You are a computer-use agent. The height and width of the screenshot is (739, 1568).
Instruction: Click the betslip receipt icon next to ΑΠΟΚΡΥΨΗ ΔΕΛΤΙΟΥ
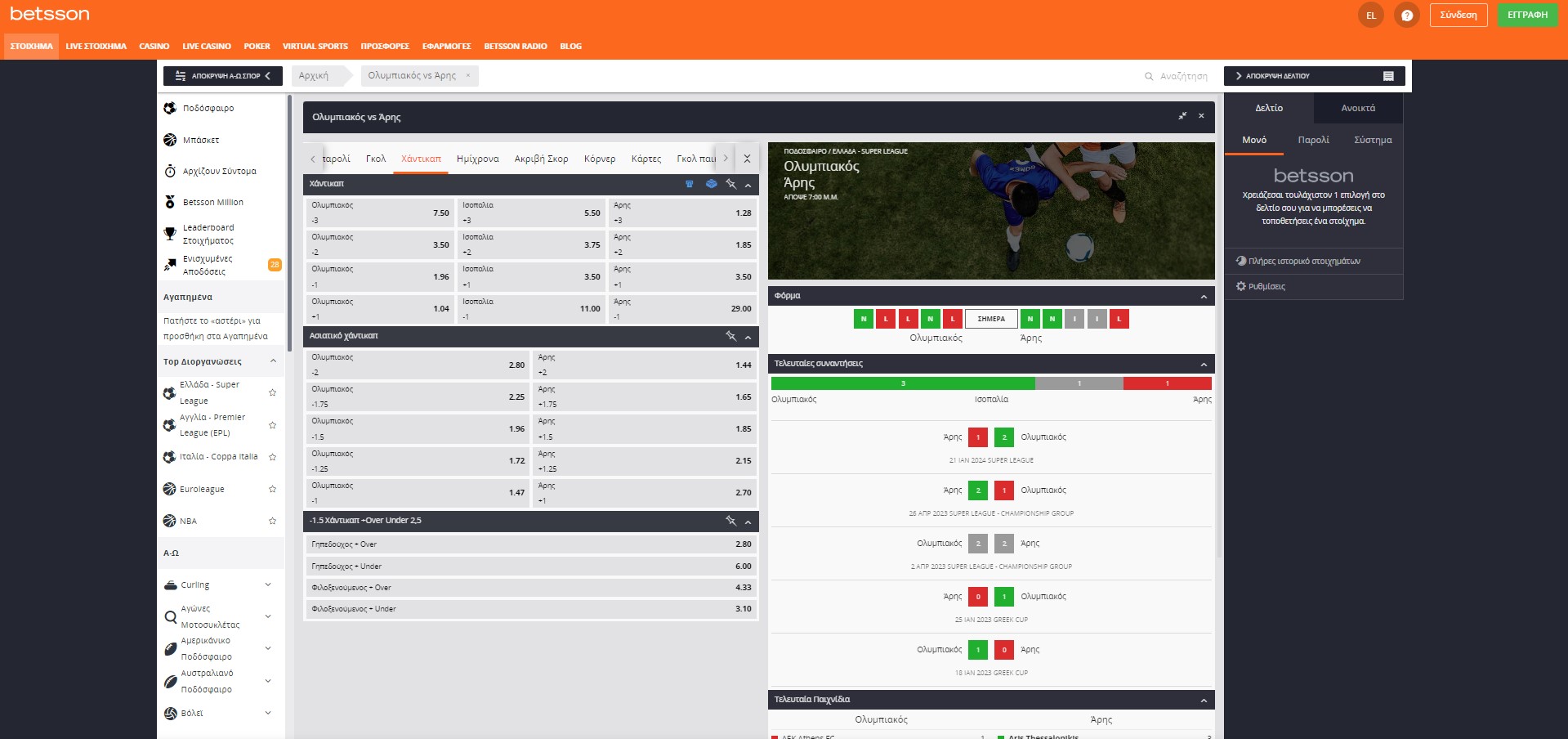[1387, 76]
